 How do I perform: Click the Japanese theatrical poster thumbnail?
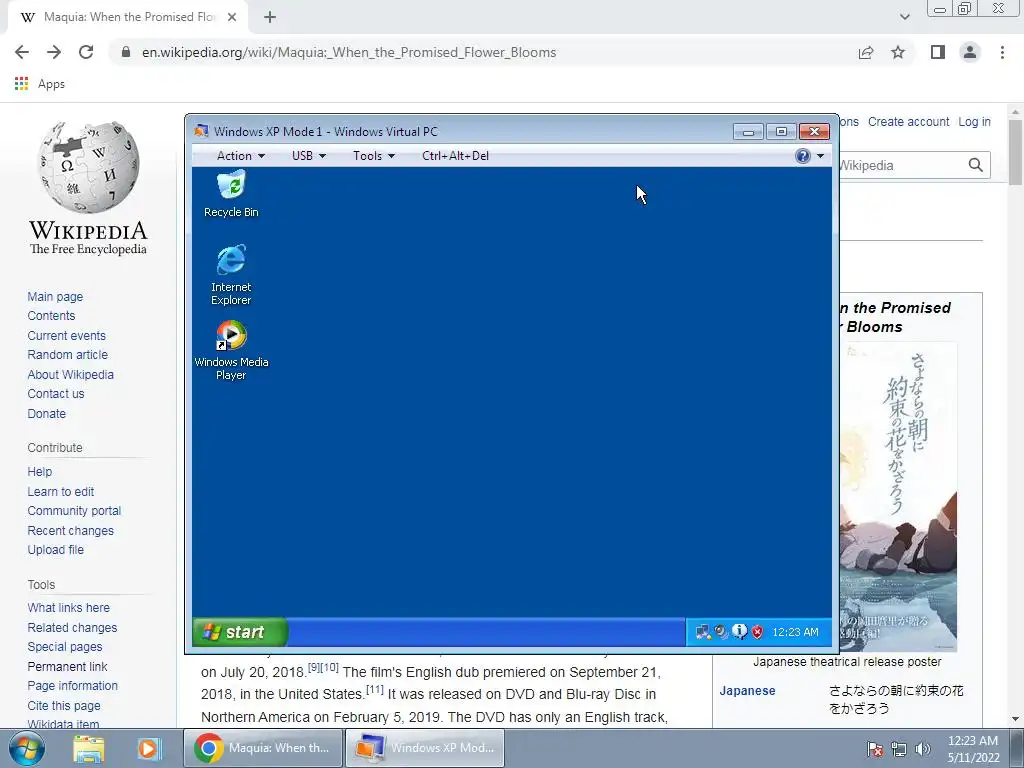pyautogui.click(x=898, y=496)
